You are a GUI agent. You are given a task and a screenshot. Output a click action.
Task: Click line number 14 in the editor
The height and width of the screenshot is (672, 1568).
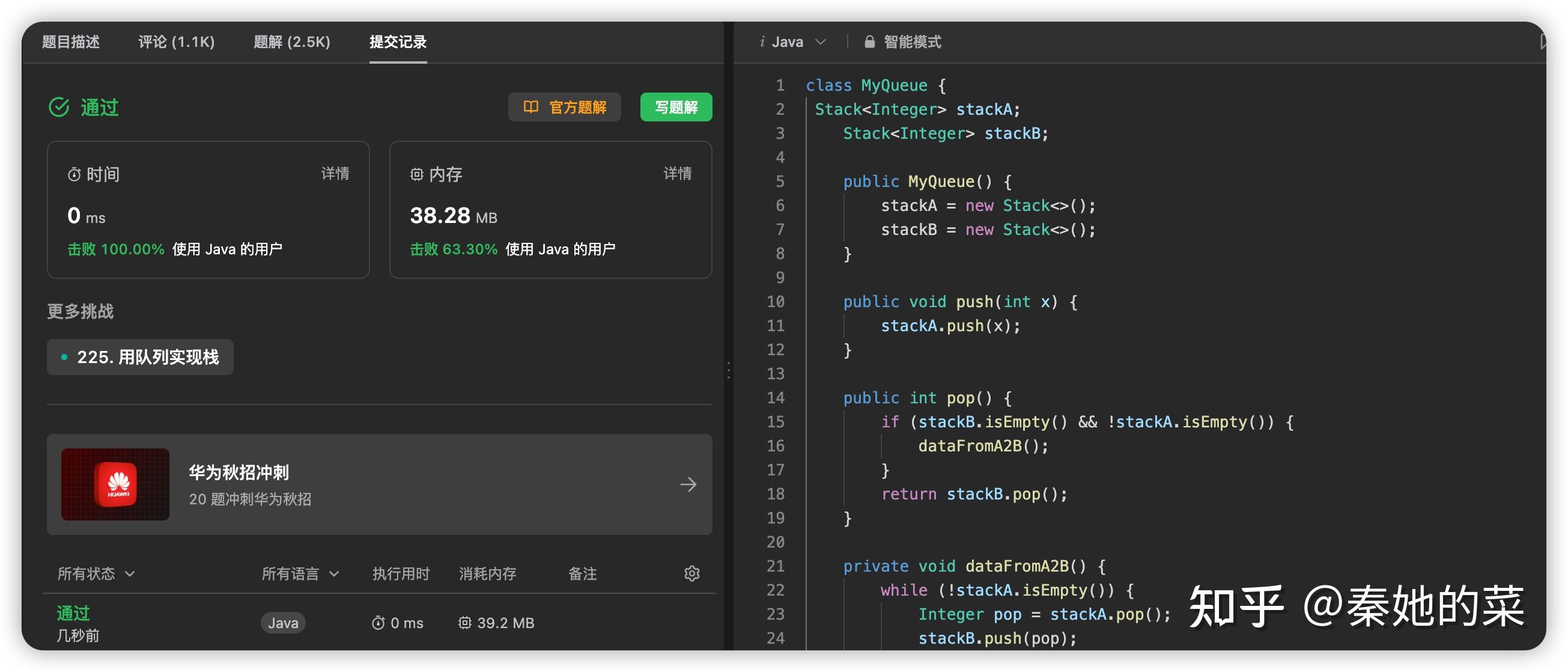point(775,398)
